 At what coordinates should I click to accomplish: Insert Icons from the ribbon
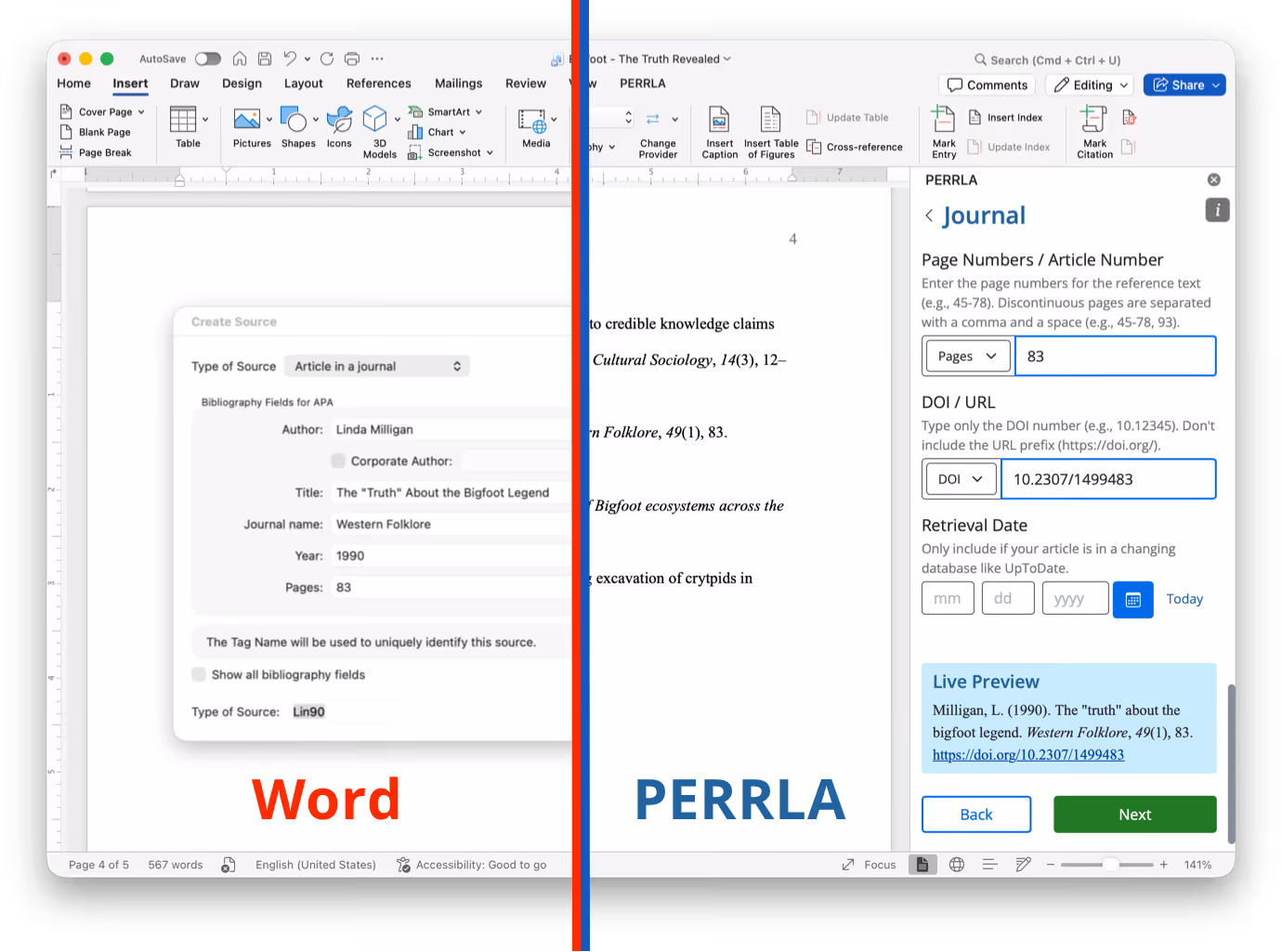(x=339, y=127)
